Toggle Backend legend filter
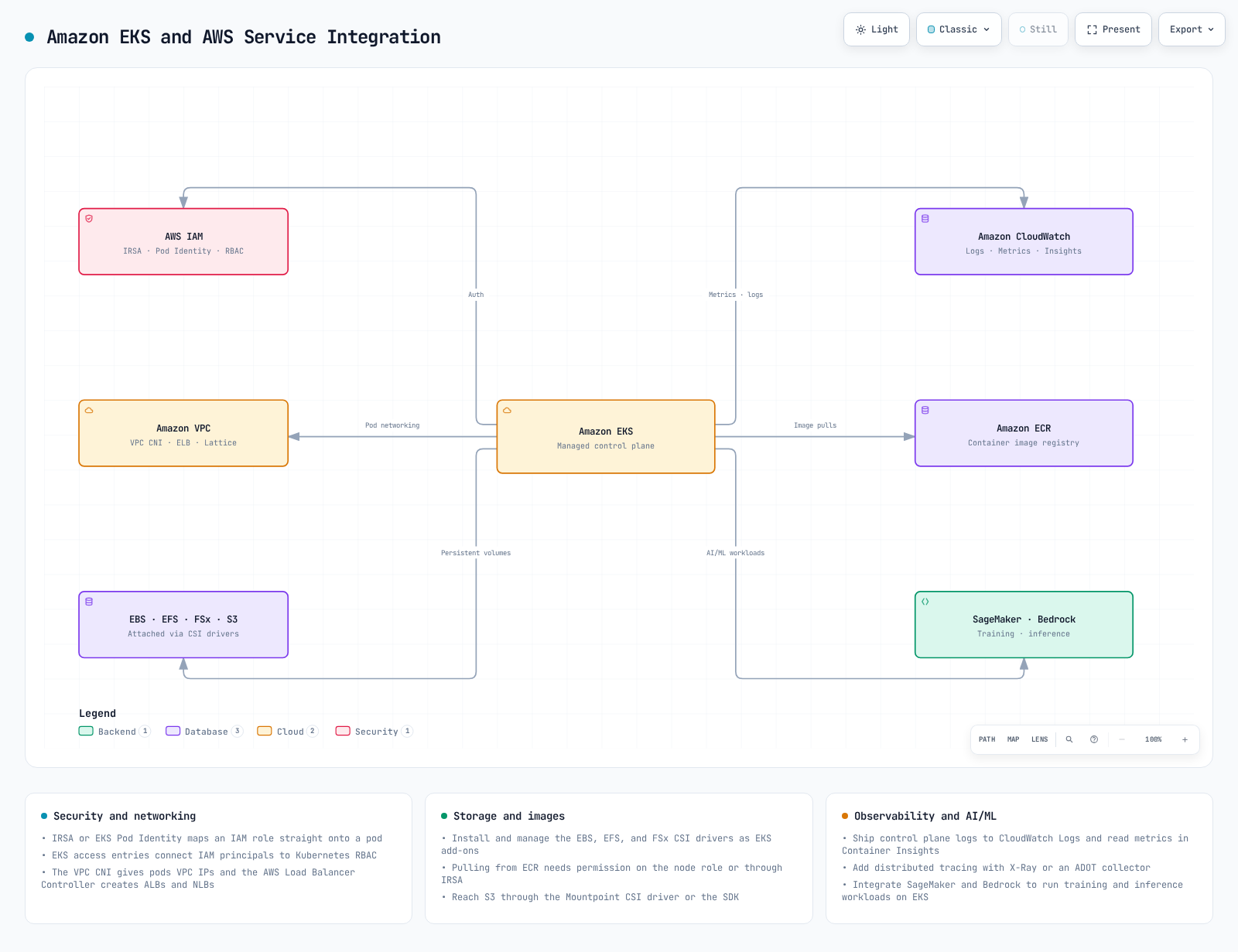This screenshot has height=952, width=1238. pos(114,732)
